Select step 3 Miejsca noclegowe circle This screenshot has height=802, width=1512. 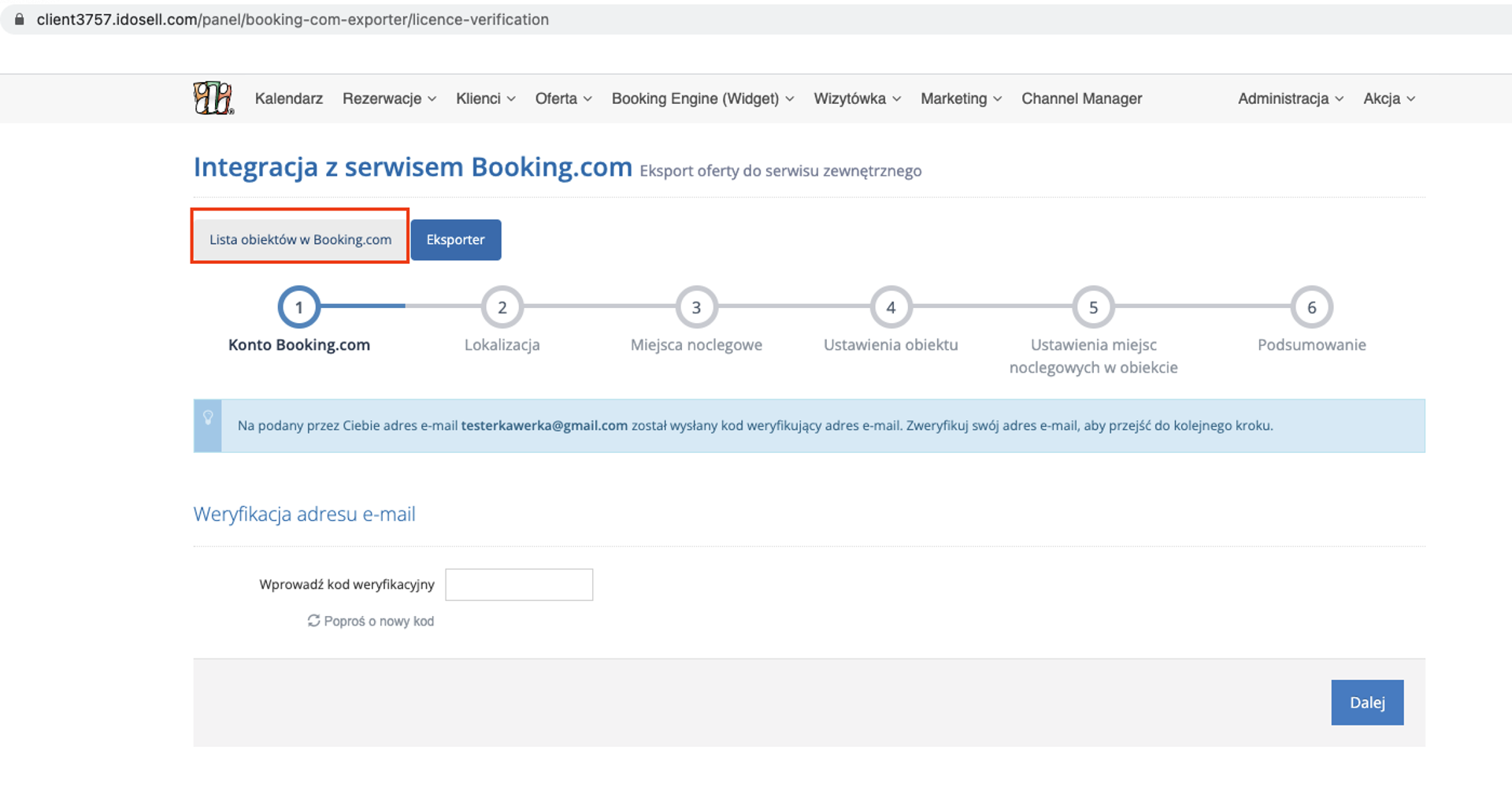696,307
